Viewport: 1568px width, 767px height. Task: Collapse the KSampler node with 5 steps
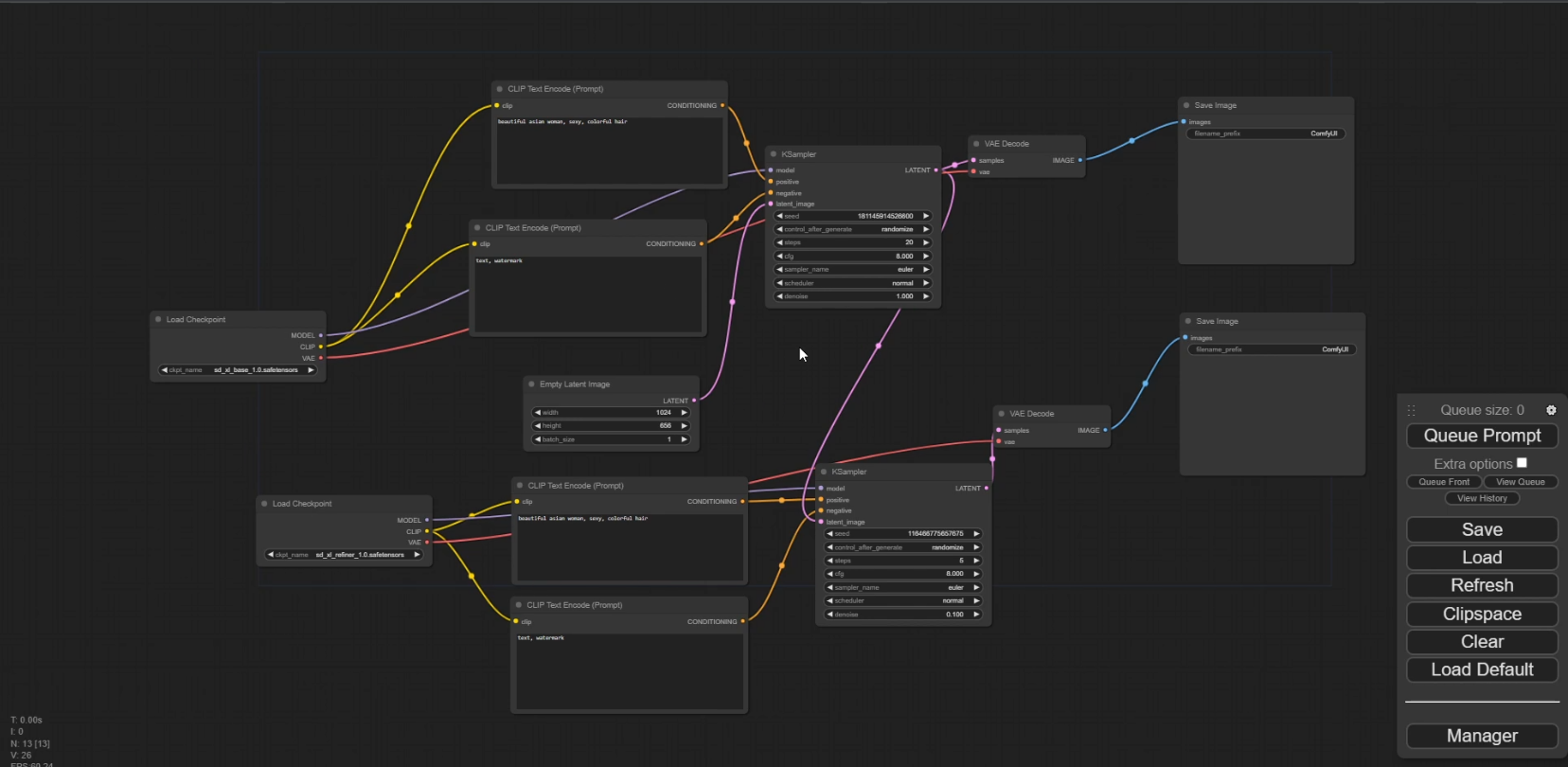pos(824,472)
